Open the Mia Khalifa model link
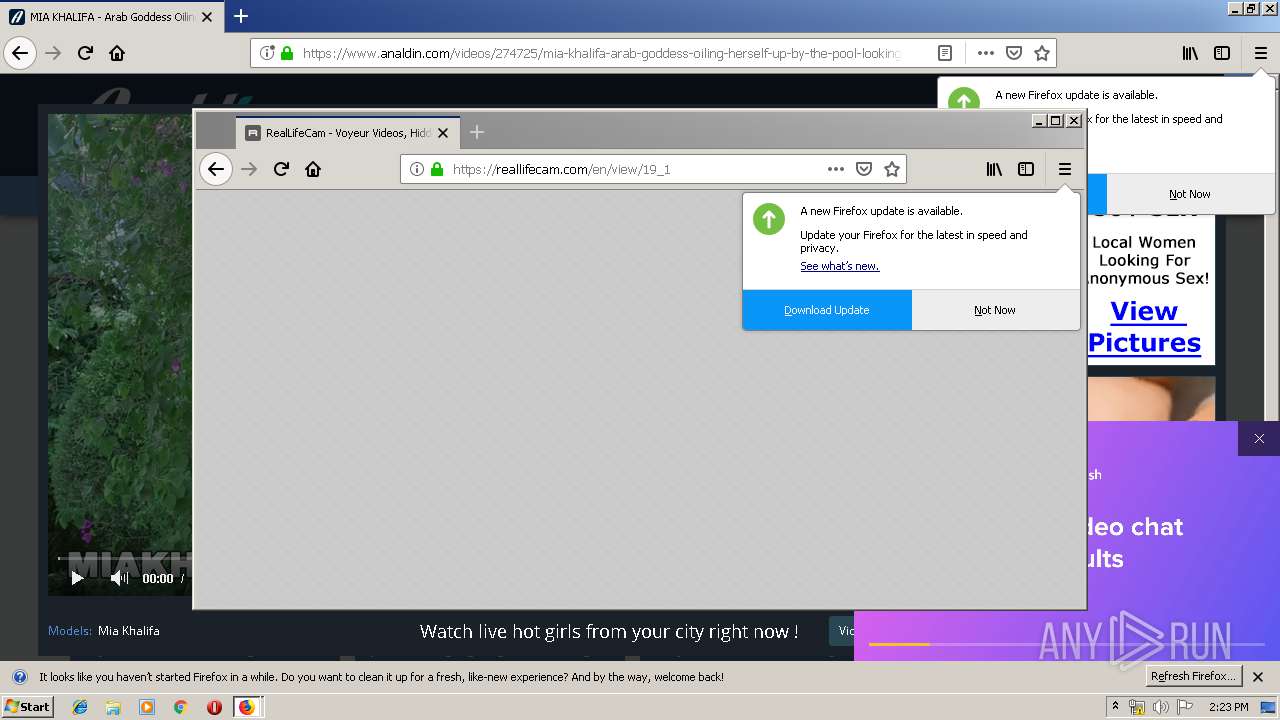1280x720 pixels. [128, 631]
